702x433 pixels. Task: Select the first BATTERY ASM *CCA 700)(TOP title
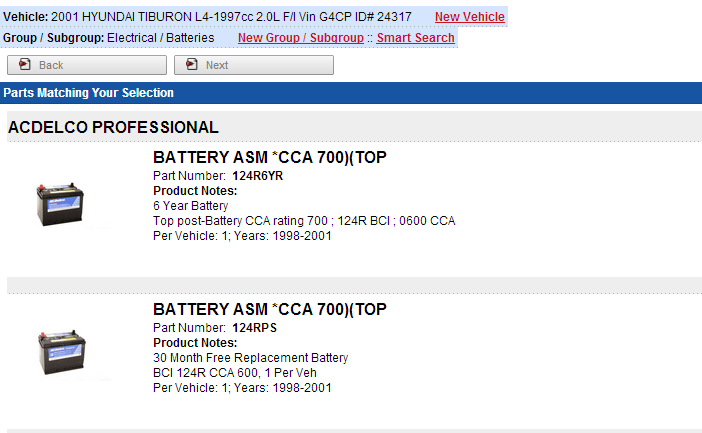270,157
